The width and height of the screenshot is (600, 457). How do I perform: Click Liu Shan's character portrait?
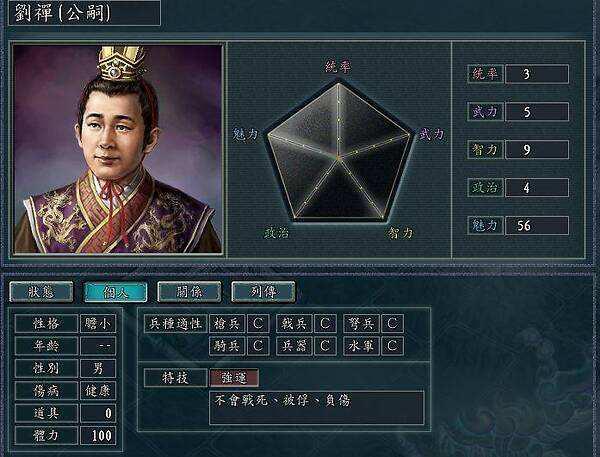point(117,149)
